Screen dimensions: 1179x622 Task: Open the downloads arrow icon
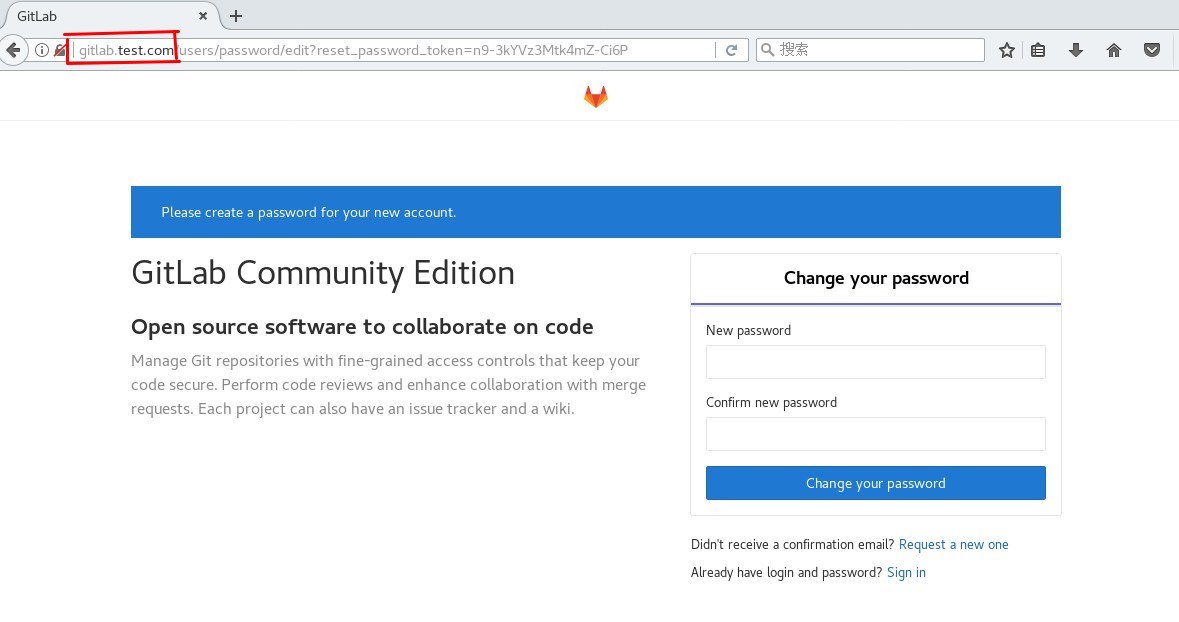pos(1076,50)
